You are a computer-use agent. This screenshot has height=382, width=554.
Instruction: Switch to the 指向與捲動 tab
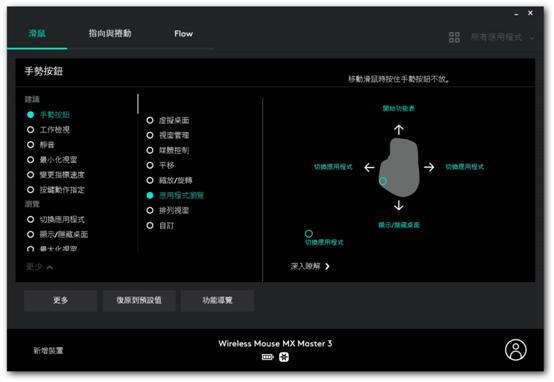point(110,34)
